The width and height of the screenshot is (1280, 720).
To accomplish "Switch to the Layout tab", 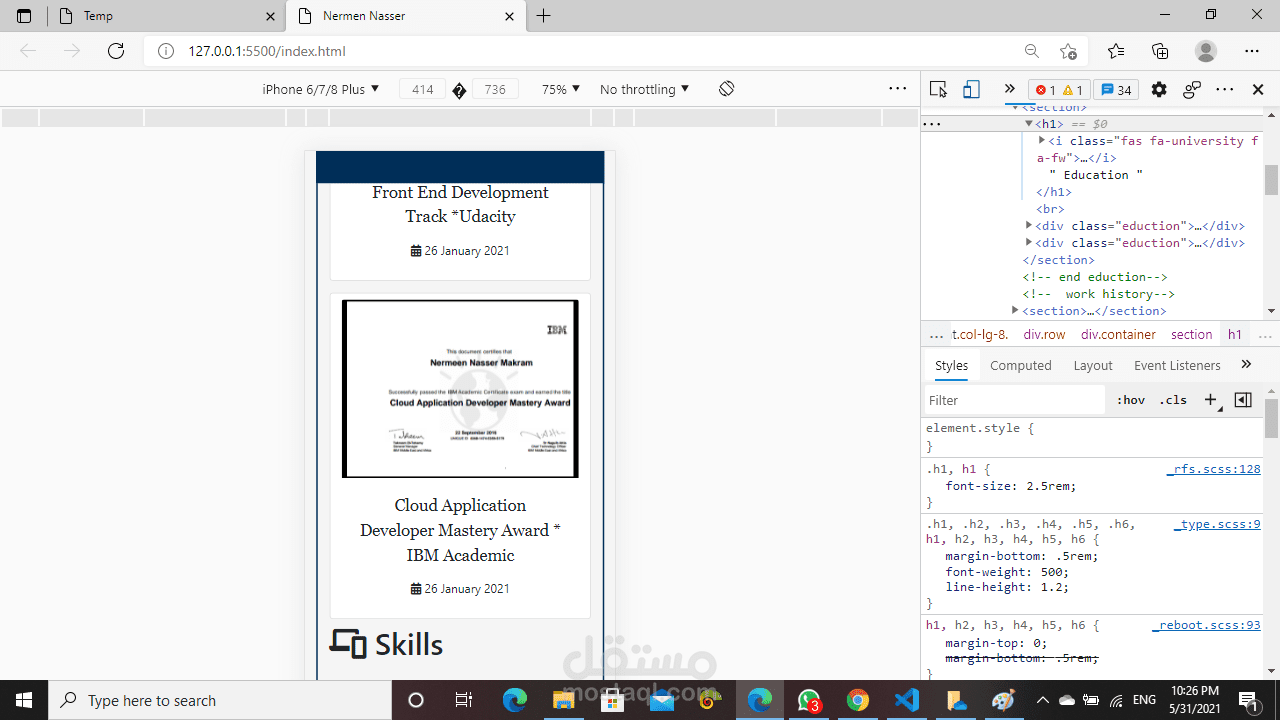I will [1093, 365].
